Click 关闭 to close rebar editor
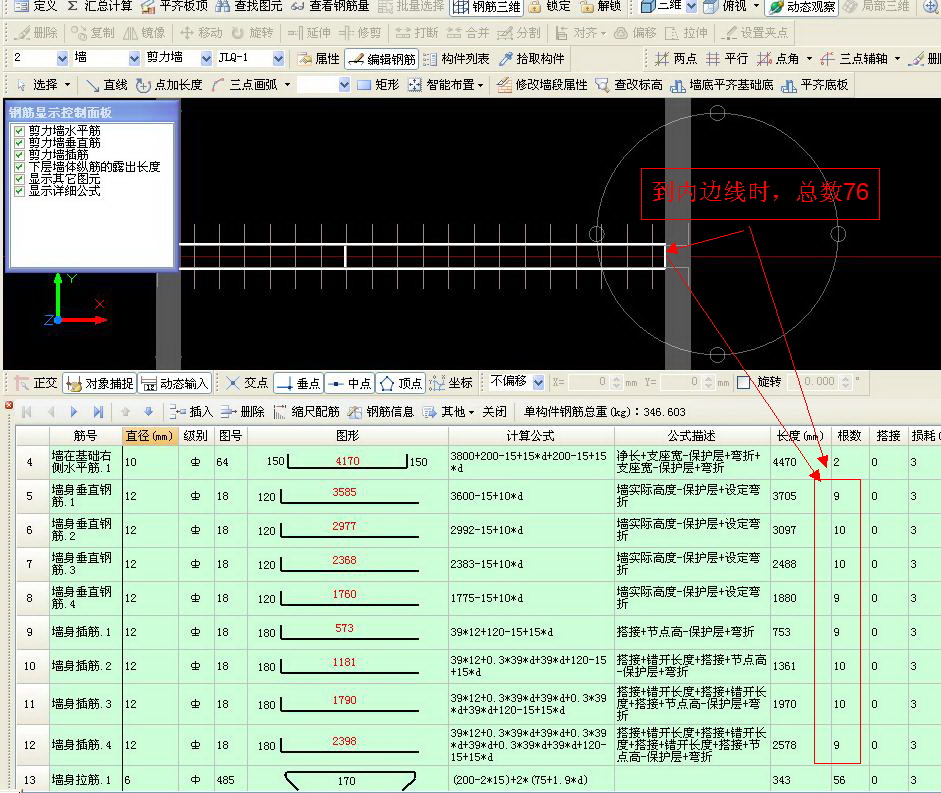 click(495, 412)
